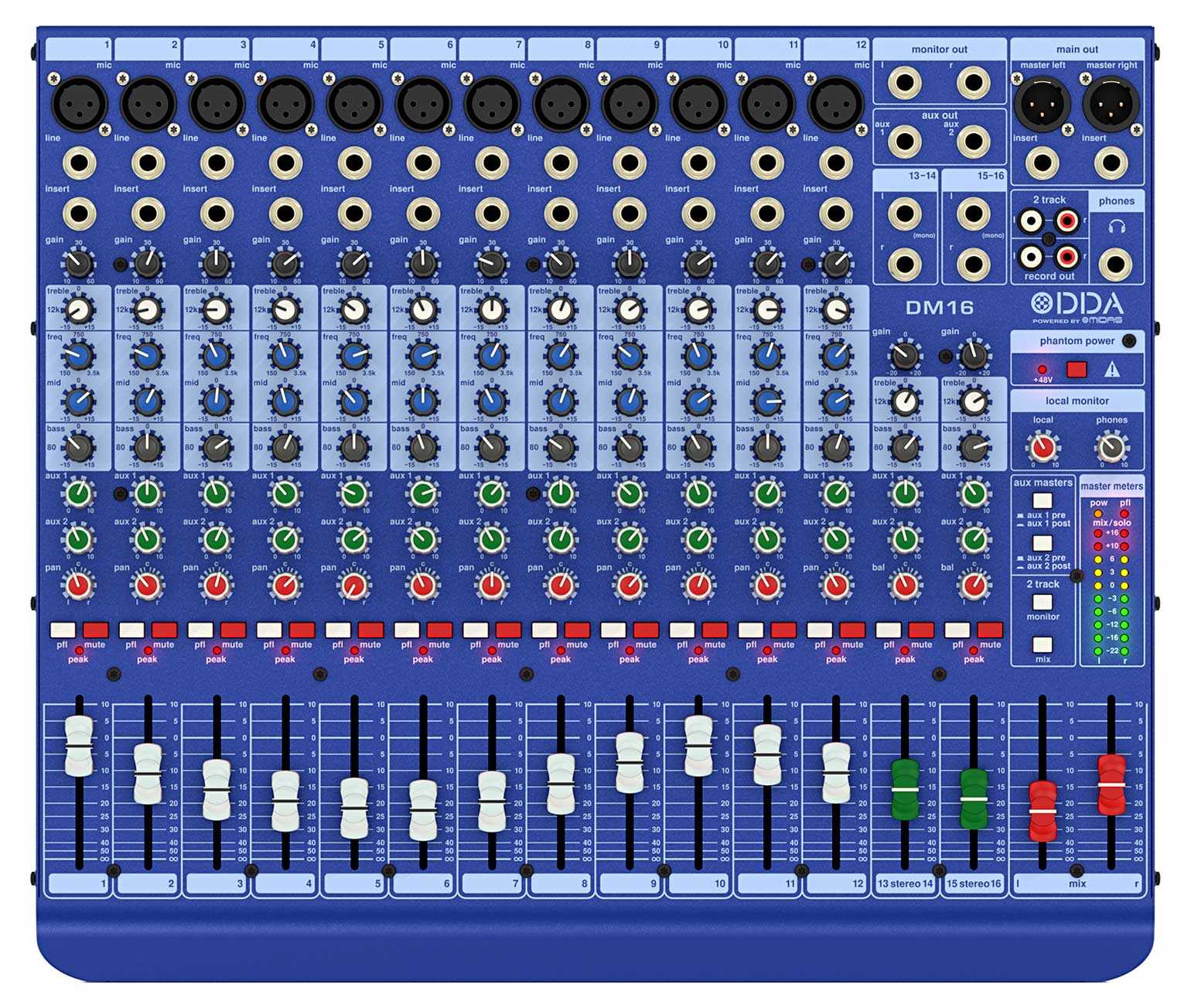1191x1008 pixels.
Task: Click the headphones icon in the phones section
Action: click(1116, 227)
